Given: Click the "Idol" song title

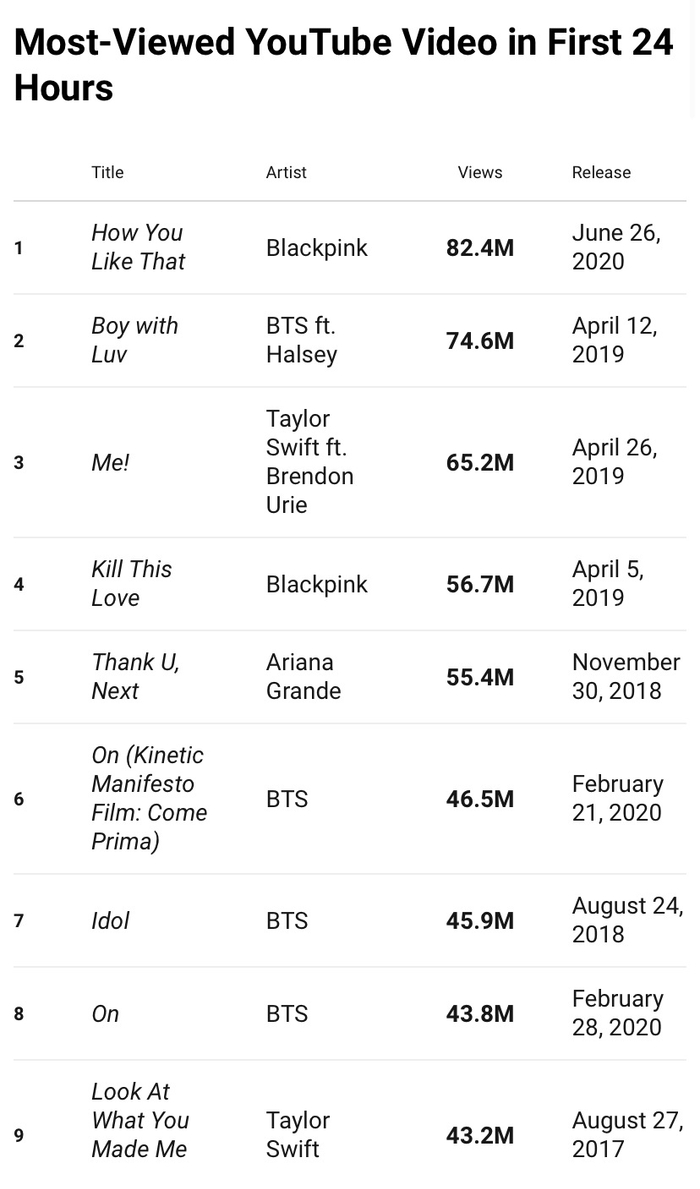Looking at the screenshot, I should (110, 920).
